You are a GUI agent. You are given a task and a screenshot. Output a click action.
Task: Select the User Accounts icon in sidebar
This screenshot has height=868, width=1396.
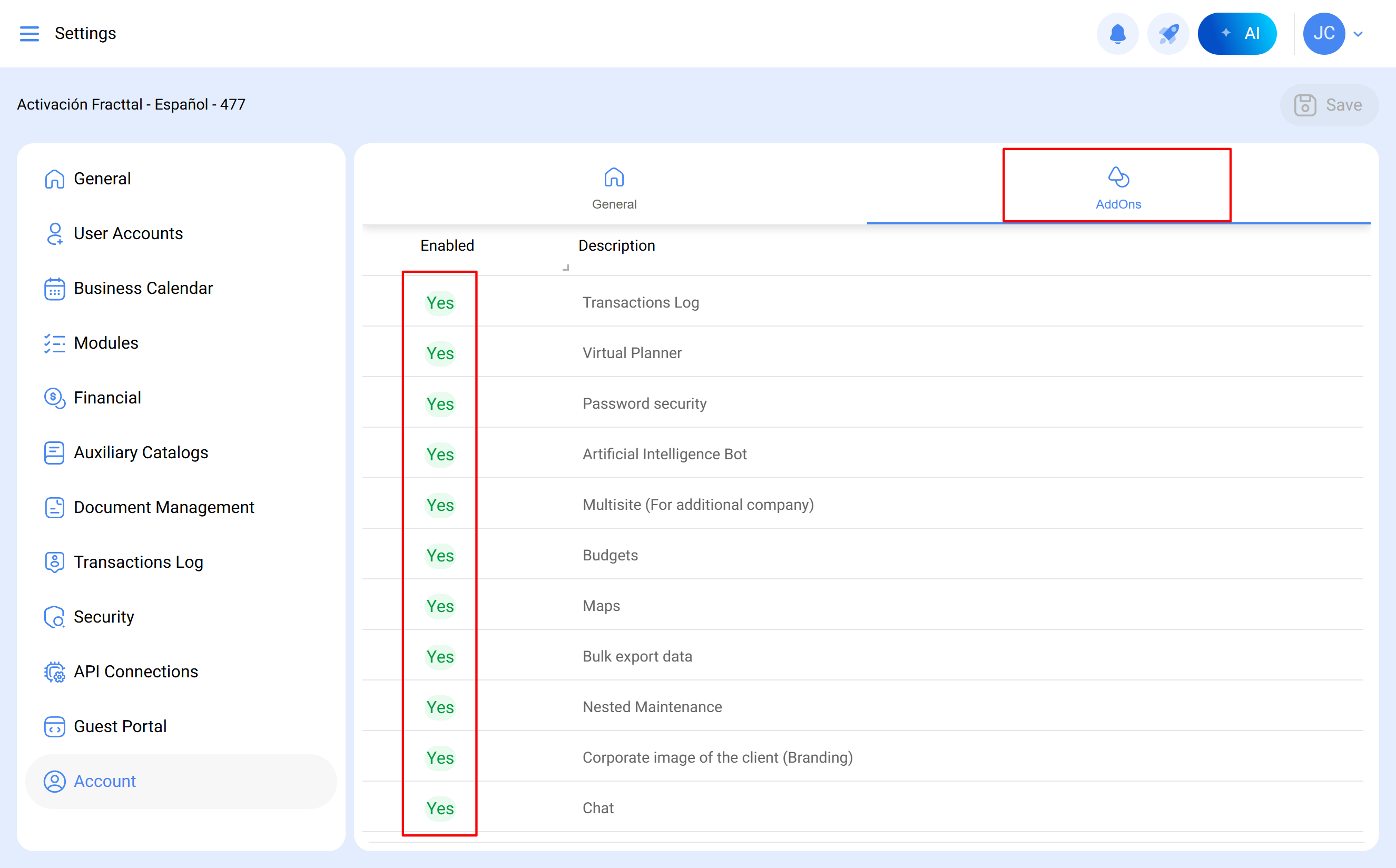pyautogui.click(x=55, y=234)
